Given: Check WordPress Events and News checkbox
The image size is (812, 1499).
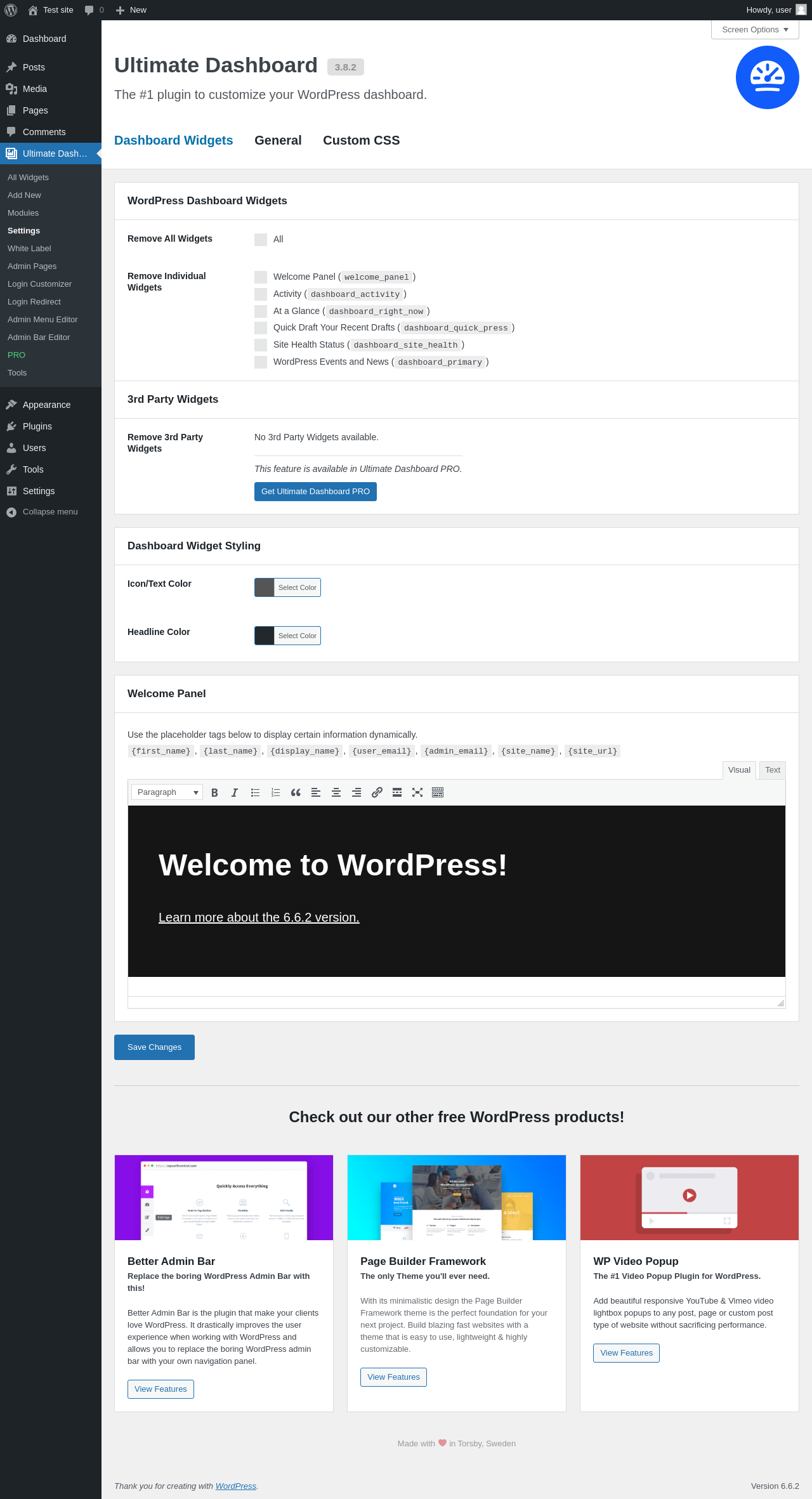Looking at the screenshot, I should (x=261, y=362).
